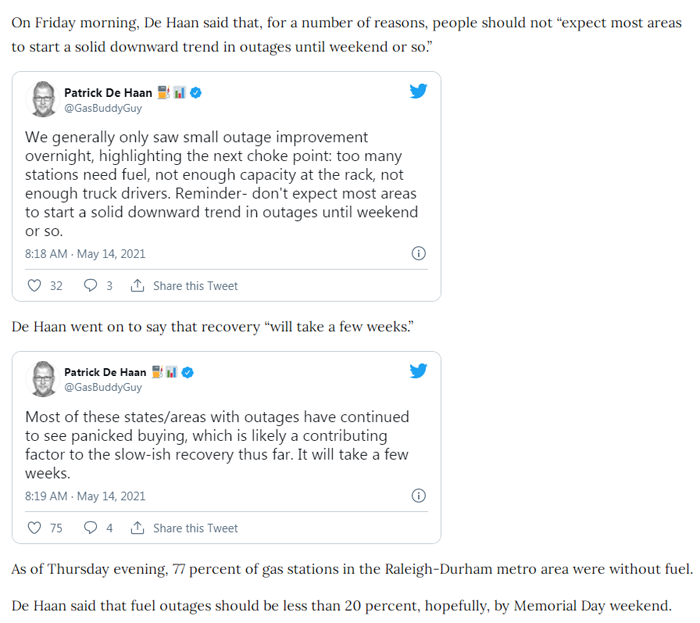Click Patrick De Haan name in first tweet
The image size is (700, 623).
click(108, 92)
